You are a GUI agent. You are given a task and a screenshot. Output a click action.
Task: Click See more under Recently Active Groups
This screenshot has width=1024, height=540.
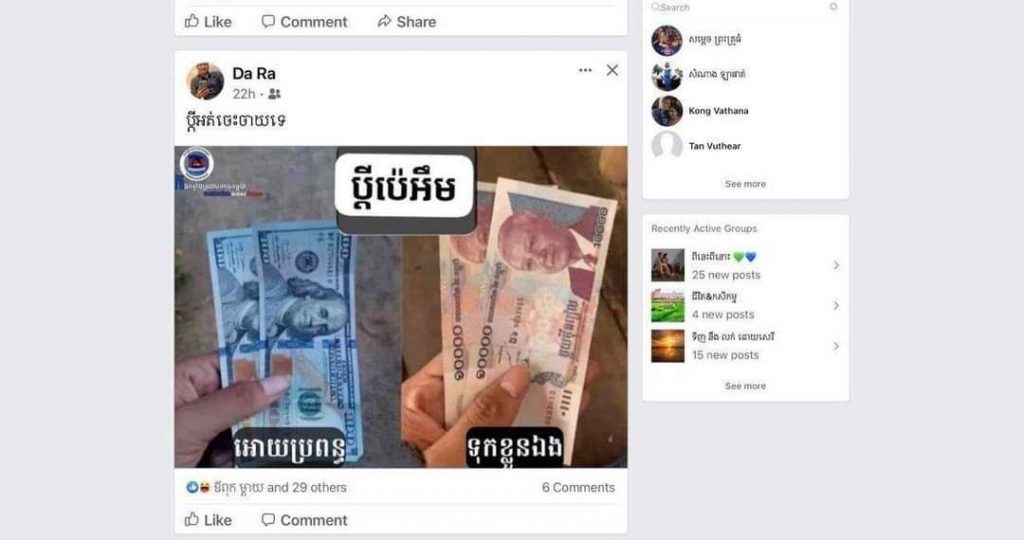click(x=745, y=386)
